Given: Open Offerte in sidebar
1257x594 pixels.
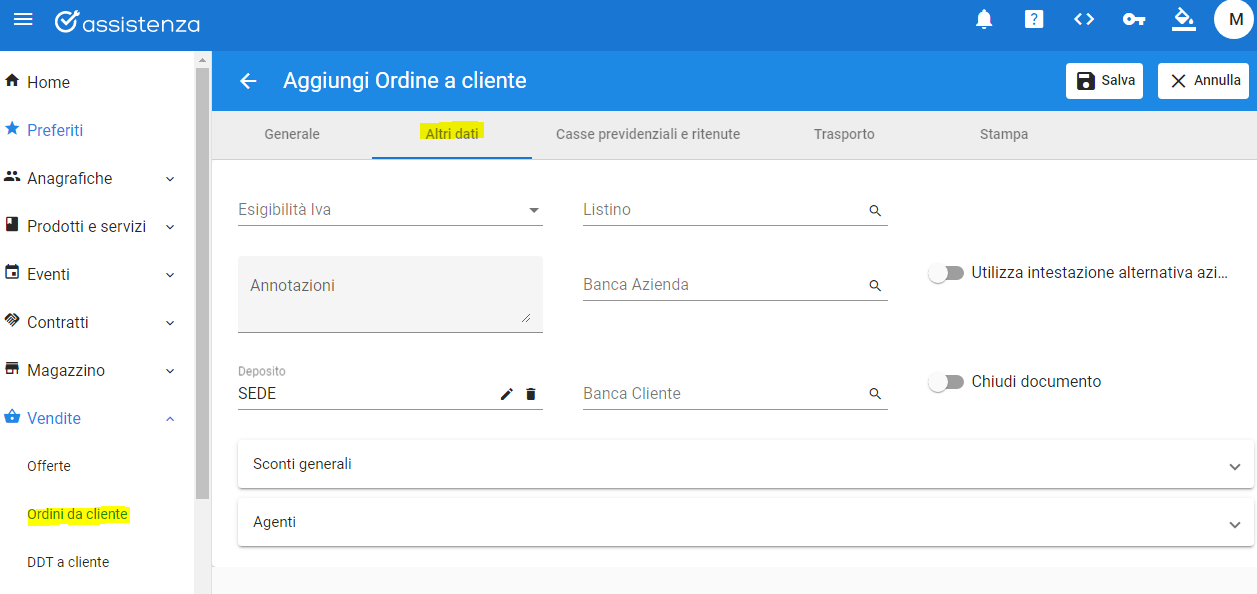Looking at the screenshot, I should pyautogui.click(x=49, y=466).
